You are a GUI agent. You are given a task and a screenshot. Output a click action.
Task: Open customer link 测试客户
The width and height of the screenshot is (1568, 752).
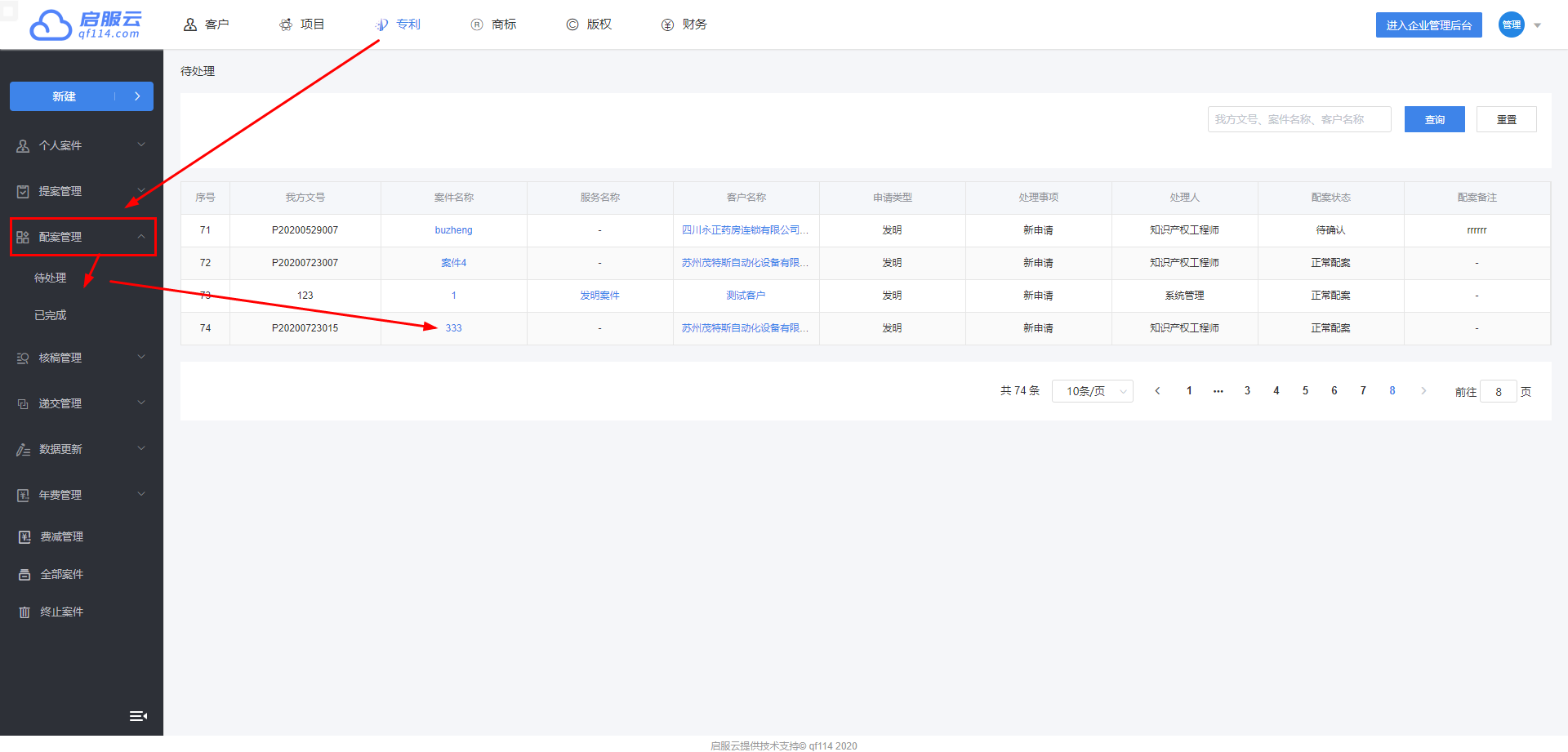746,296
